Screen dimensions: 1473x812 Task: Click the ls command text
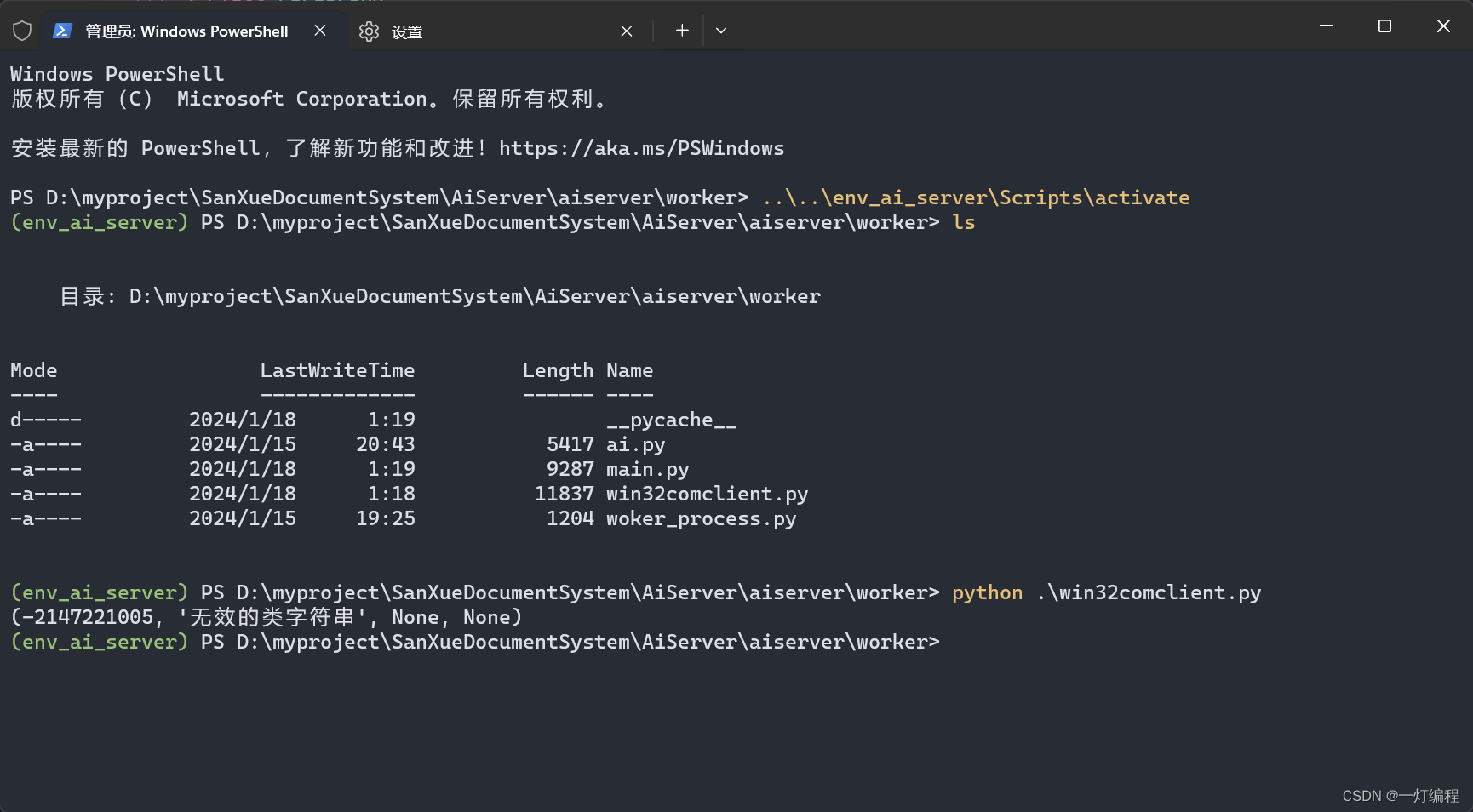click(x=964, y=222)
